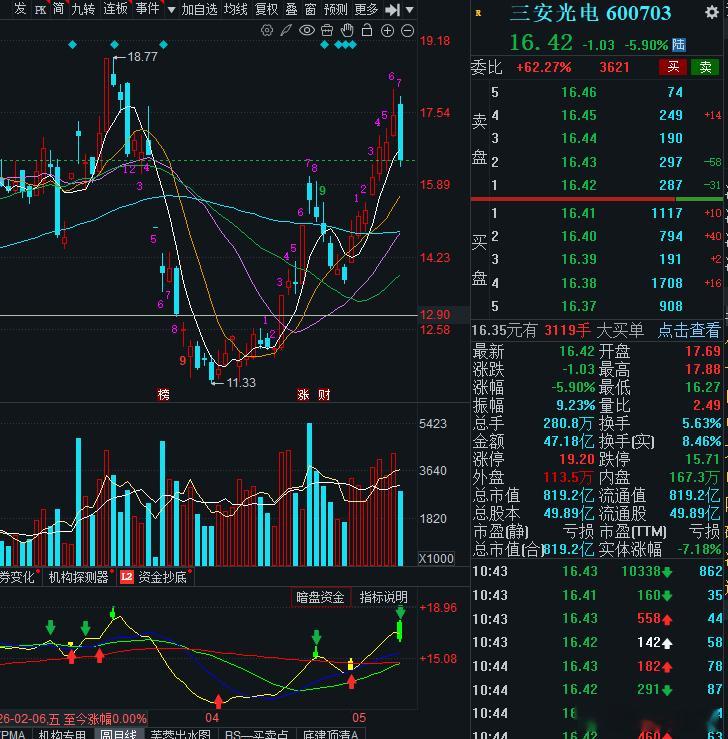Viewport: 728px width, 739px height.
Task: Toggle the 连板 display
Action: pos(115,9)
